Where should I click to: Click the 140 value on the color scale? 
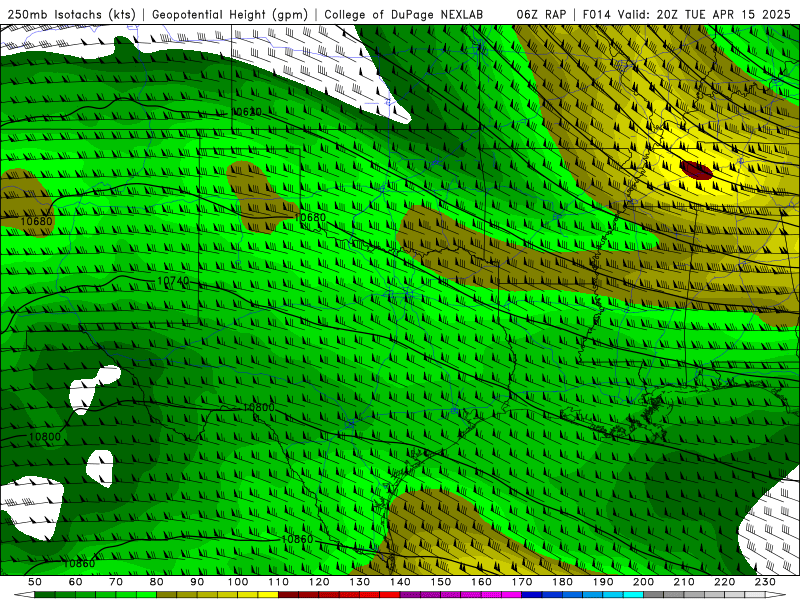(401, 582)
